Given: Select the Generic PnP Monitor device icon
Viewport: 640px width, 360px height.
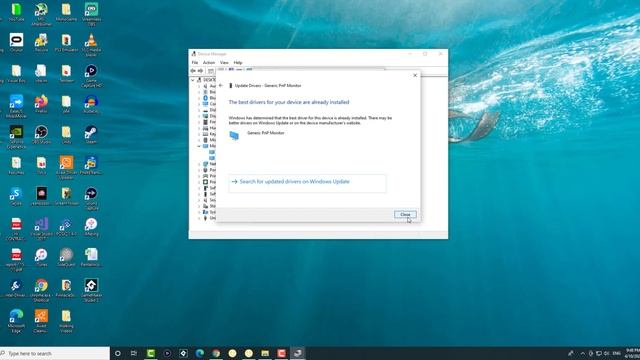Looking at the screenshot, I should 234,136.
